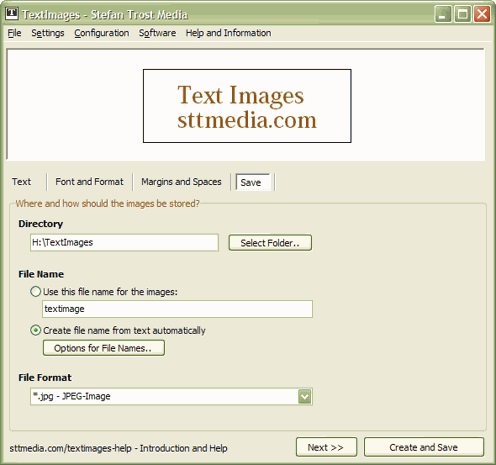Click the 'File Format' label
This screenshot has width=496, height=465.
45,377
